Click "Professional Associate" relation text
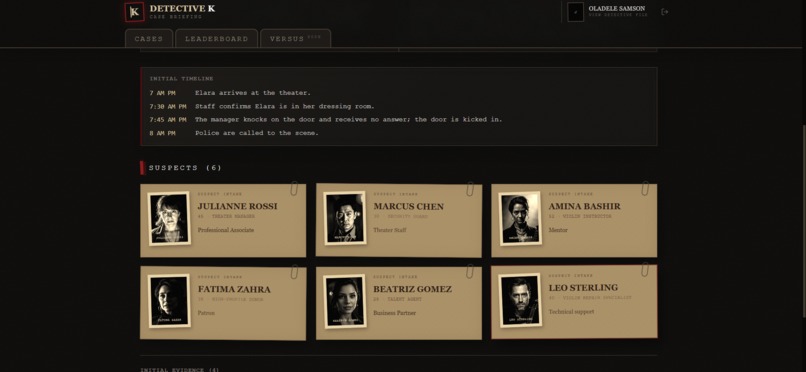 [226, 230]
